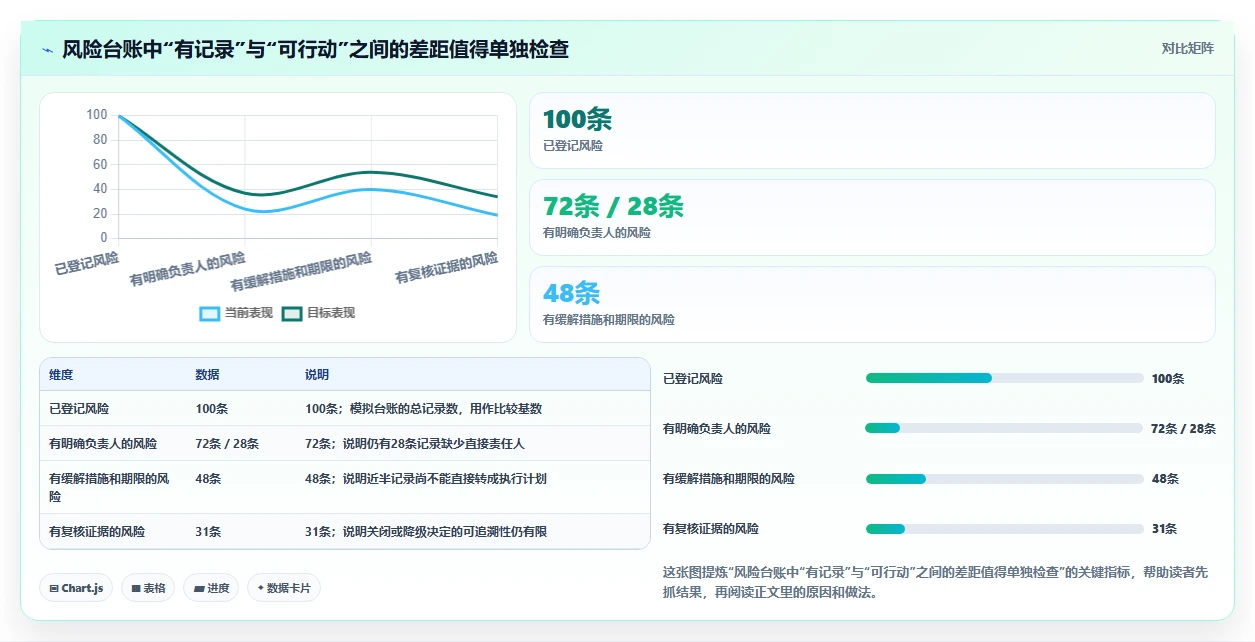Click the Chart.js tag label
The width and height of the screenshot is (1255, 642).
point(82,588)
